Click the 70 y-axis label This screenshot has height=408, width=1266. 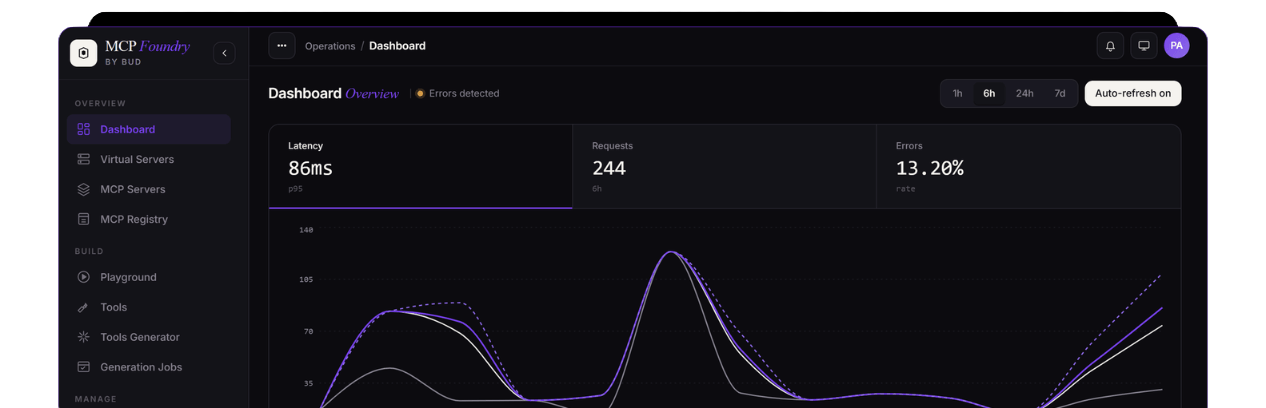click(308, 331)
